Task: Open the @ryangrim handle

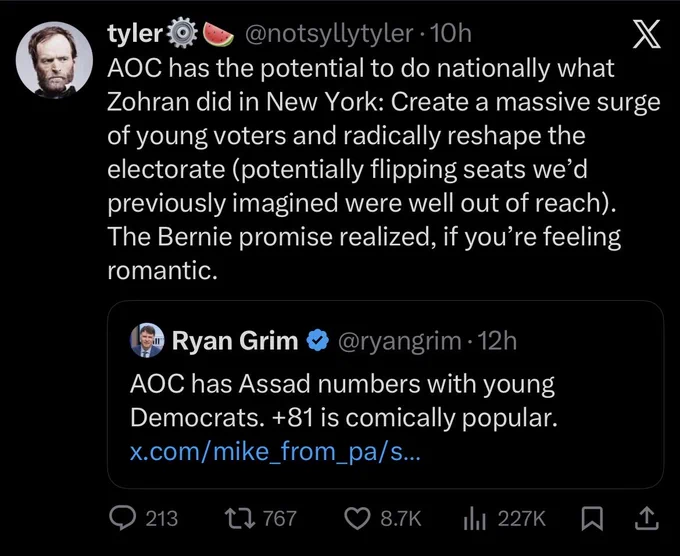Action: (x=399, y=341)
